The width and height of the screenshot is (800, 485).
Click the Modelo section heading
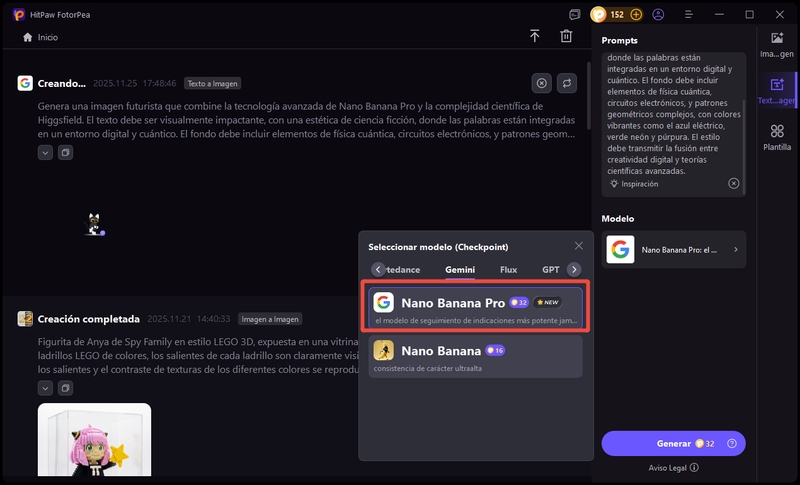pyautogui.click(x=617, y=218)
